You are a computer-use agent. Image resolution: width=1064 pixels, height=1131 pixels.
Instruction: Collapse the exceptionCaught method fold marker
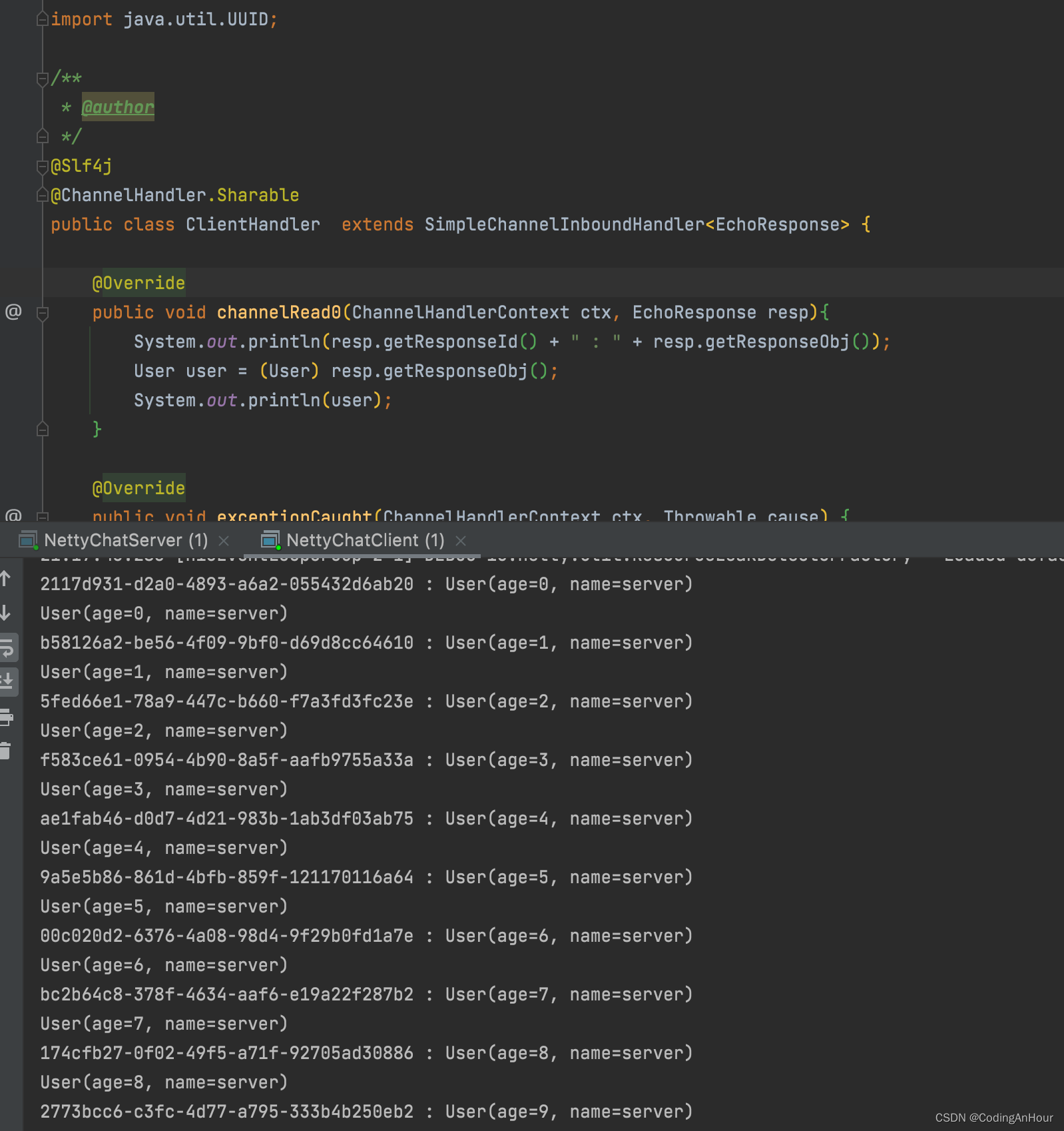click(x=43, y=516)
